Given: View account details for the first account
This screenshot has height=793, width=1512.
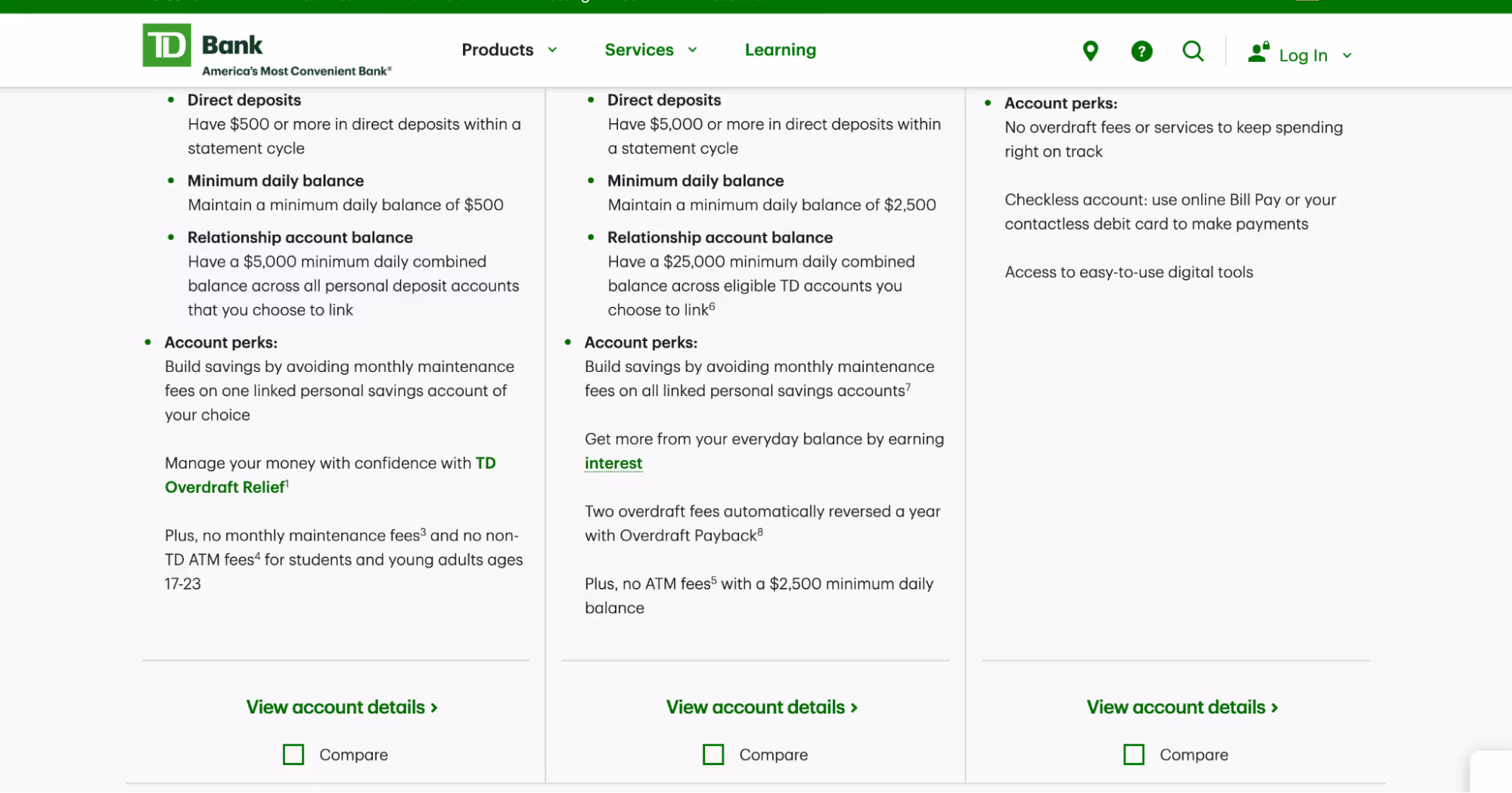Looking at the screenshot, I should [342, 707].
